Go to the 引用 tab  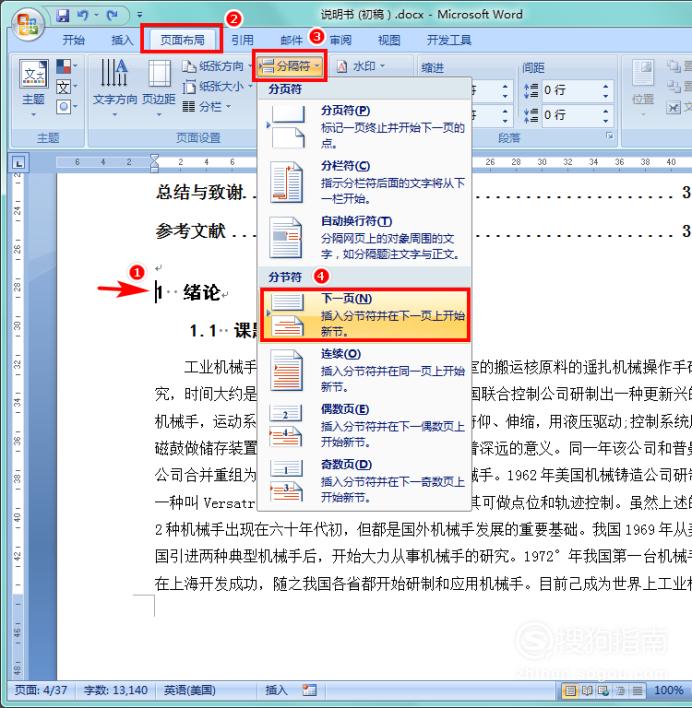pyautogui.click(x=242, y=40)
